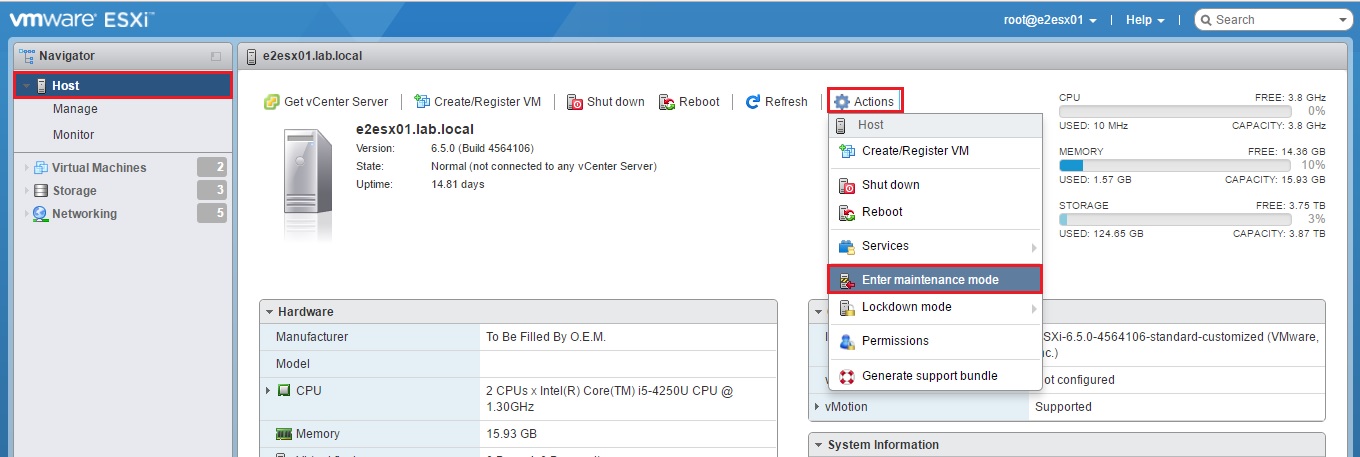Choose Shut down from Actions menu
Viewport: 1360px width, 457px height.
point(936,185)
